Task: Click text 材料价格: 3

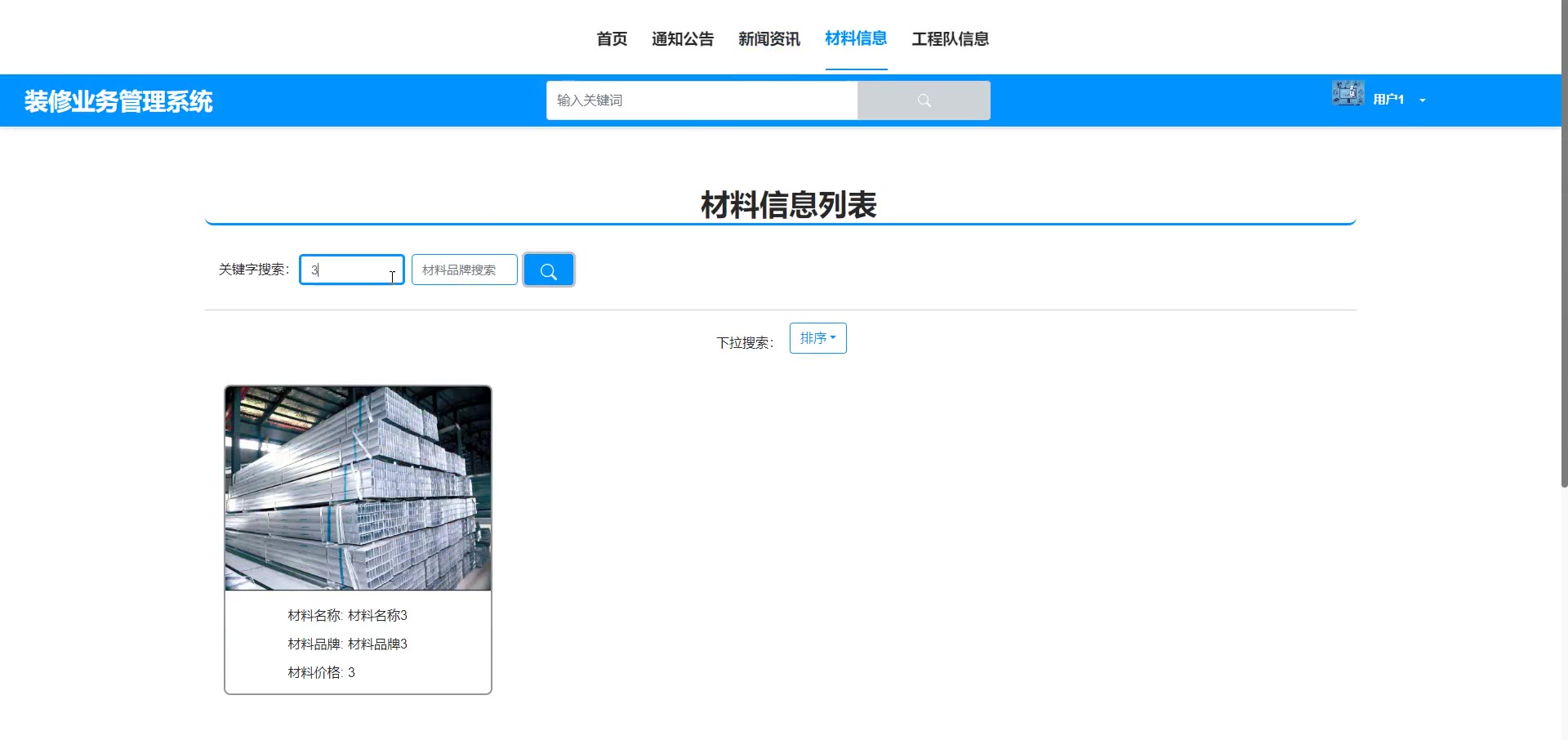Action: [x=321, y=672]
